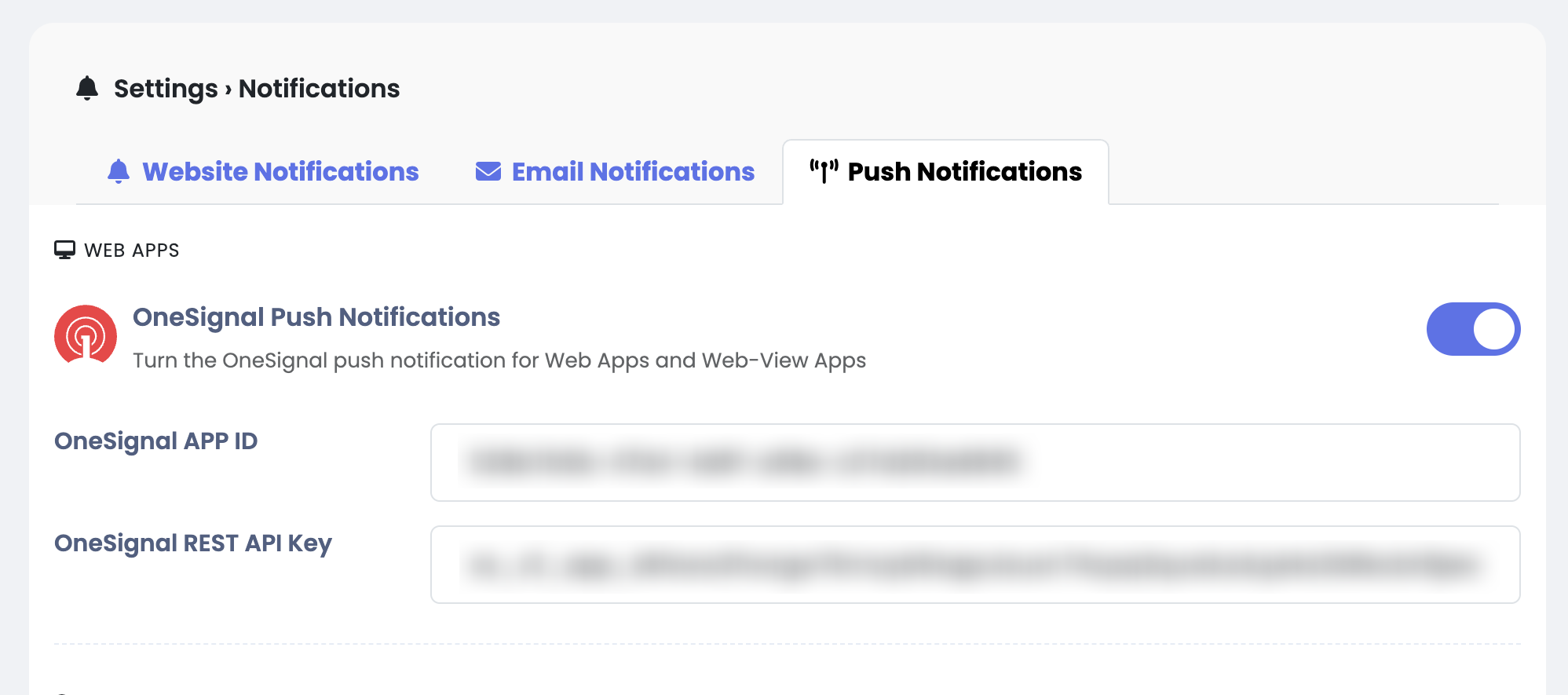Viewport: 1568px width, 695px height.
Task: Click the monitor icon next to WEB APPS
Action: click(x=64, y=251)
